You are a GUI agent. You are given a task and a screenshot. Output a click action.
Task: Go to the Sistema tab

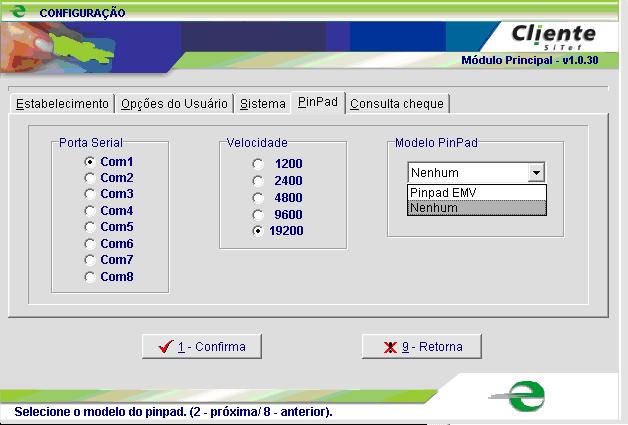pos(262,103)
